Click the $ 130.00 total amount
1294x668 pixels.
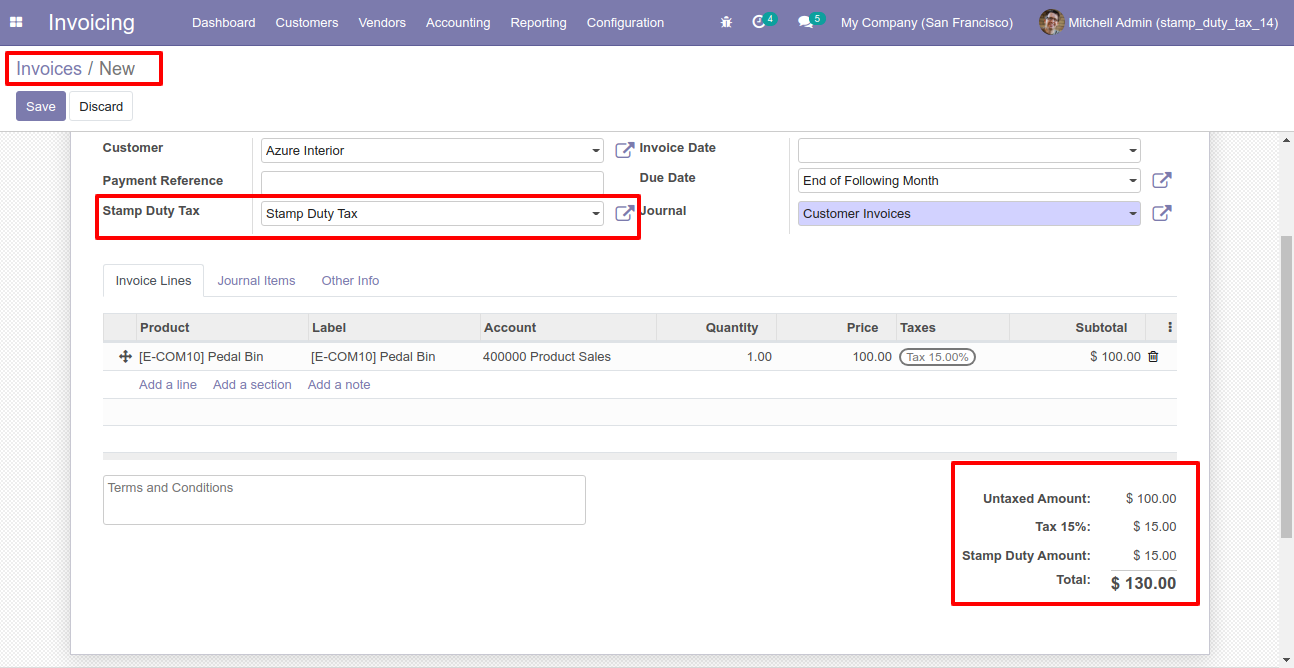pos(1143,583)
